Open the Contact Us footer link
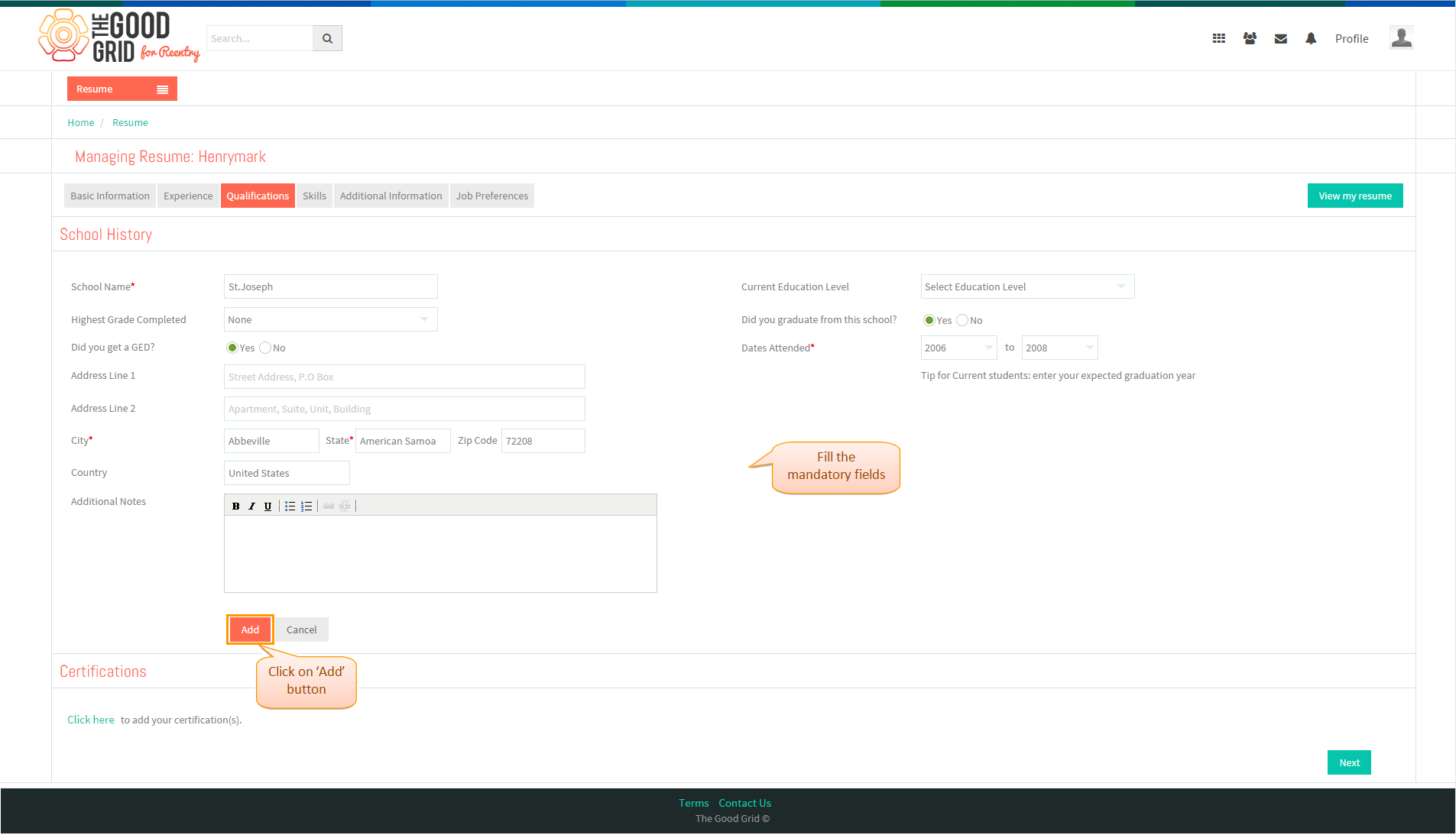 pos(744,803)
